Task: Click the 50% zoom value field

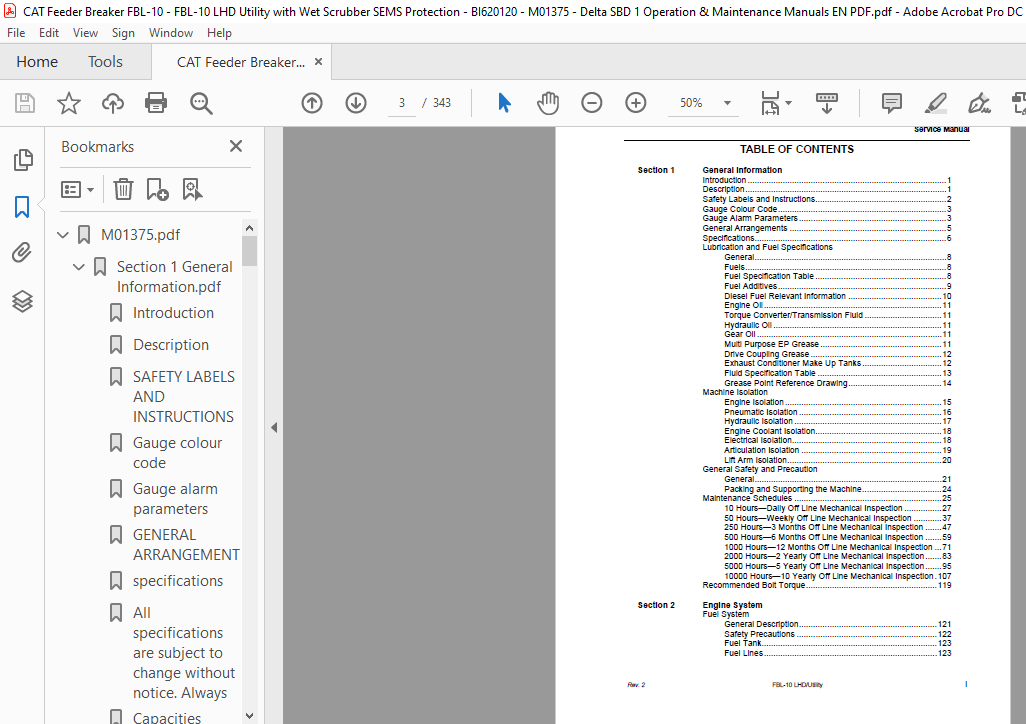Action: point(691,103)
